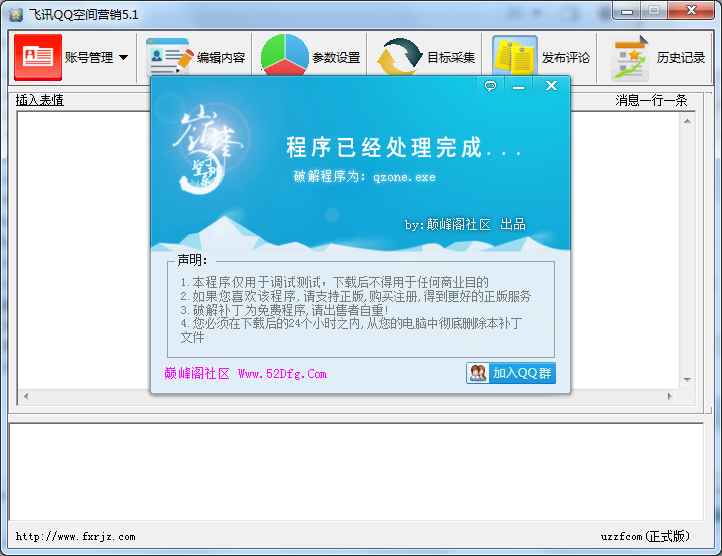
Task: Switch to 编辑内容 label
Action: coord(221,58)
